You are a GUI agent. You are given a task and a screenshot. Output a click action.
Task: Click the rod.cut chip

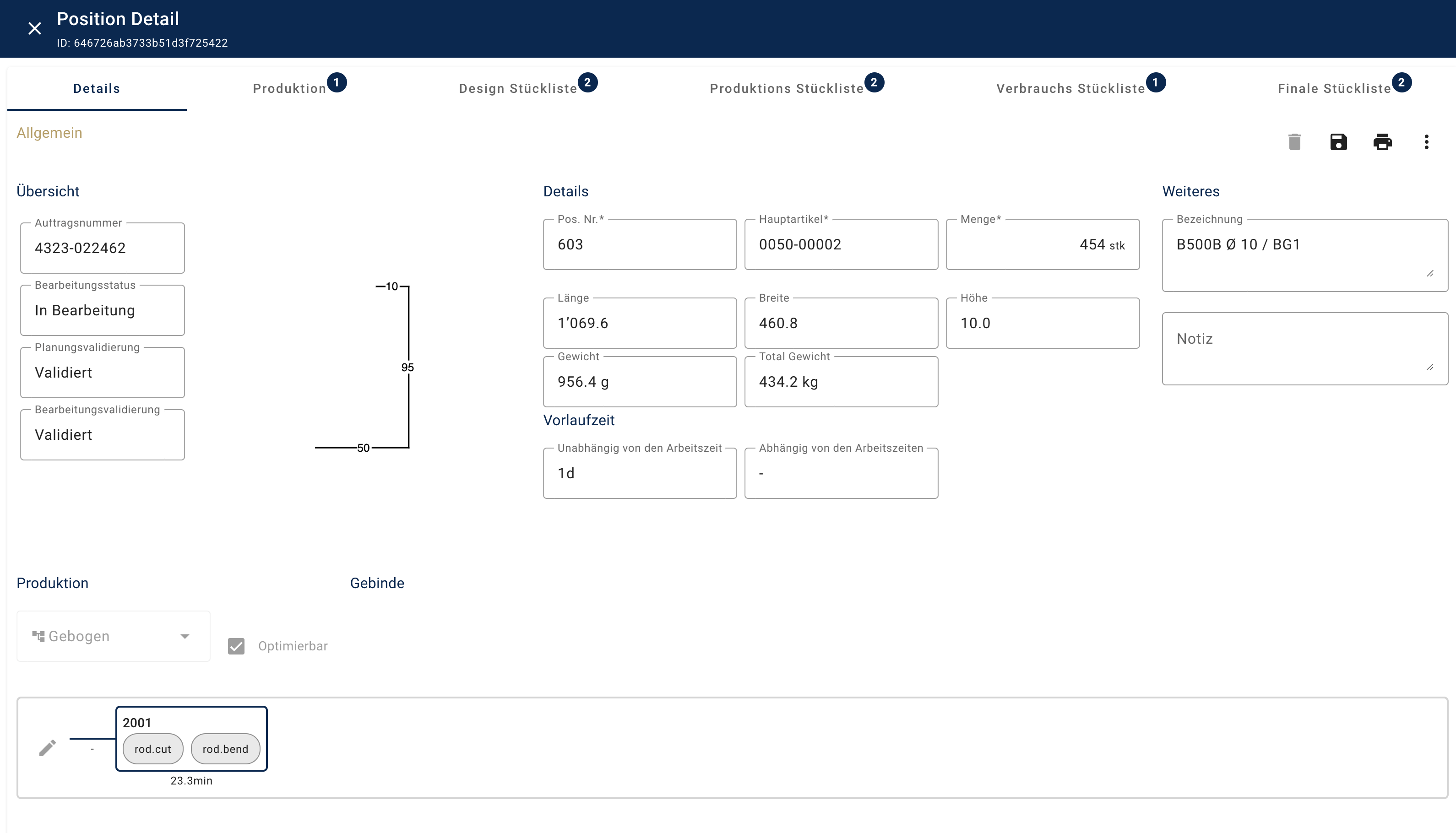tap(153, 749)
